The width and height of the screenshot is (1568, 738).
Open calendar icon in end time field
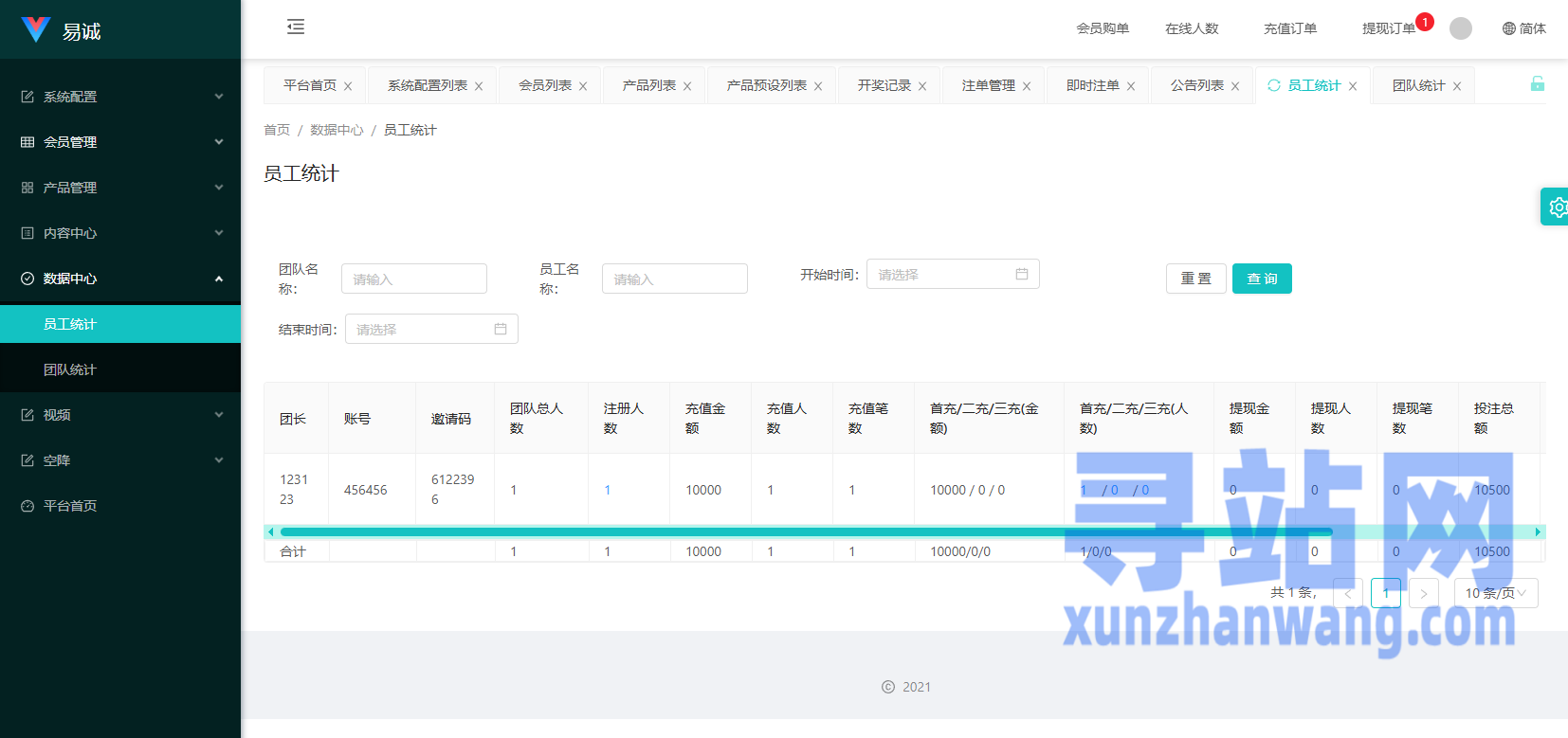pos(501,329)
